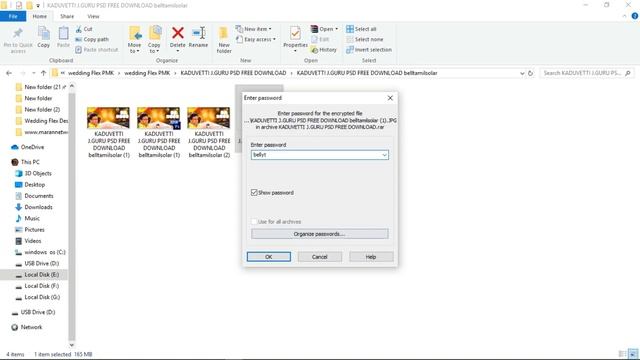This screenshot has width=640, height=360.
Task: Open the Quick Access Toolbar customize arrow
Action: (38, 5)
